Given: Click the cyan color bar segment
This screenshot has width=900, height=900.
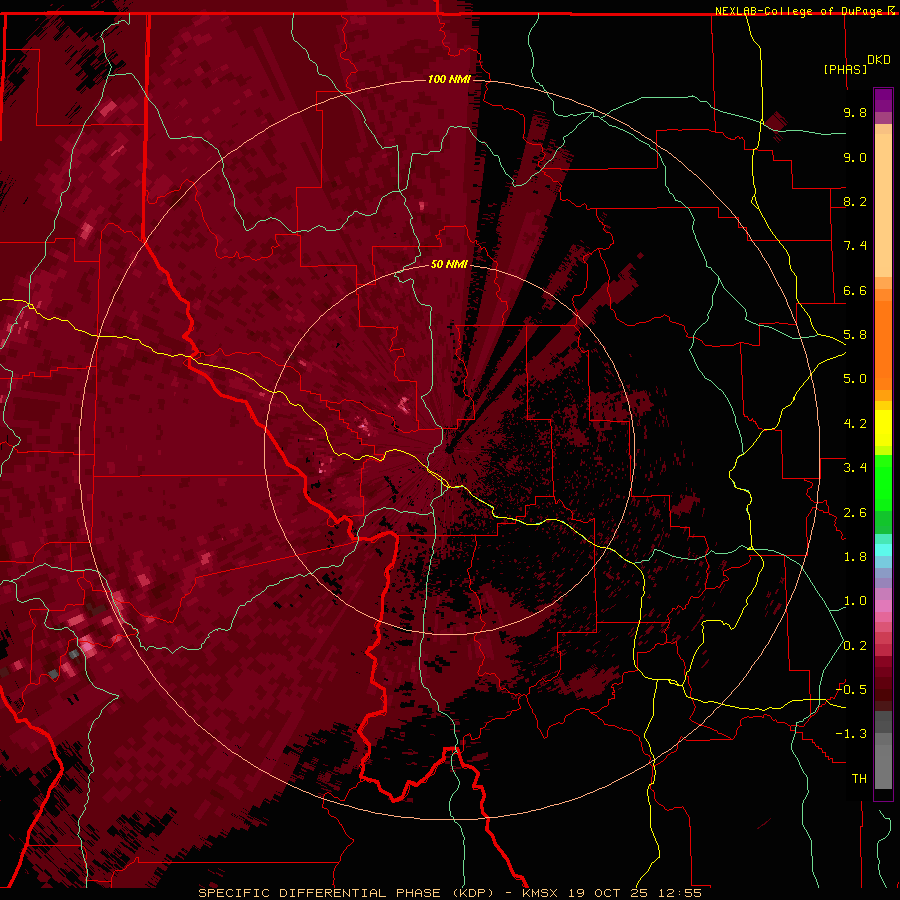Looking at the screenshot, I should point(883,550).
